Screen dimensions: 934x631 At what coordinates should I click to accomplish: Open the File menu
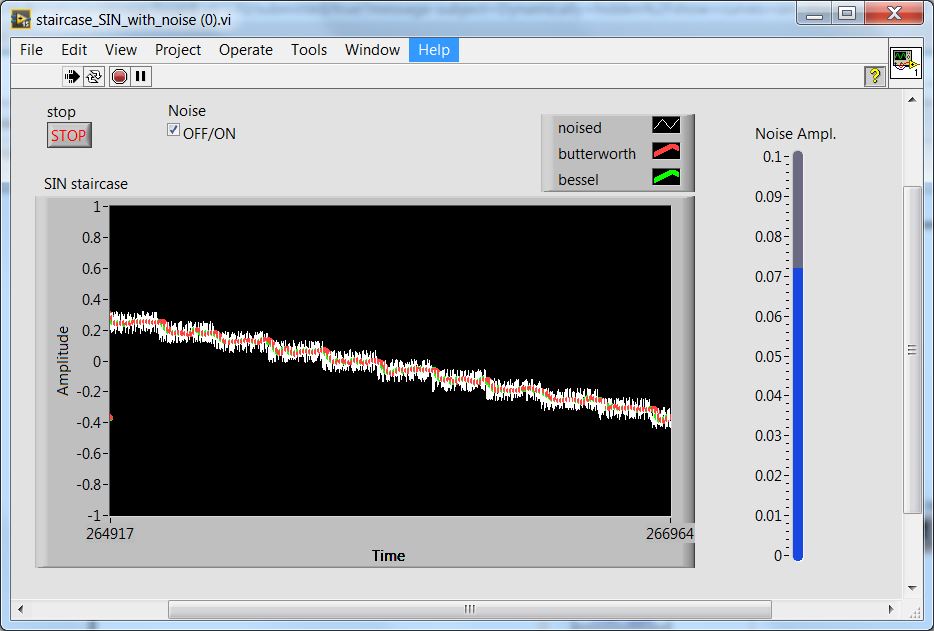coord(31,50)
